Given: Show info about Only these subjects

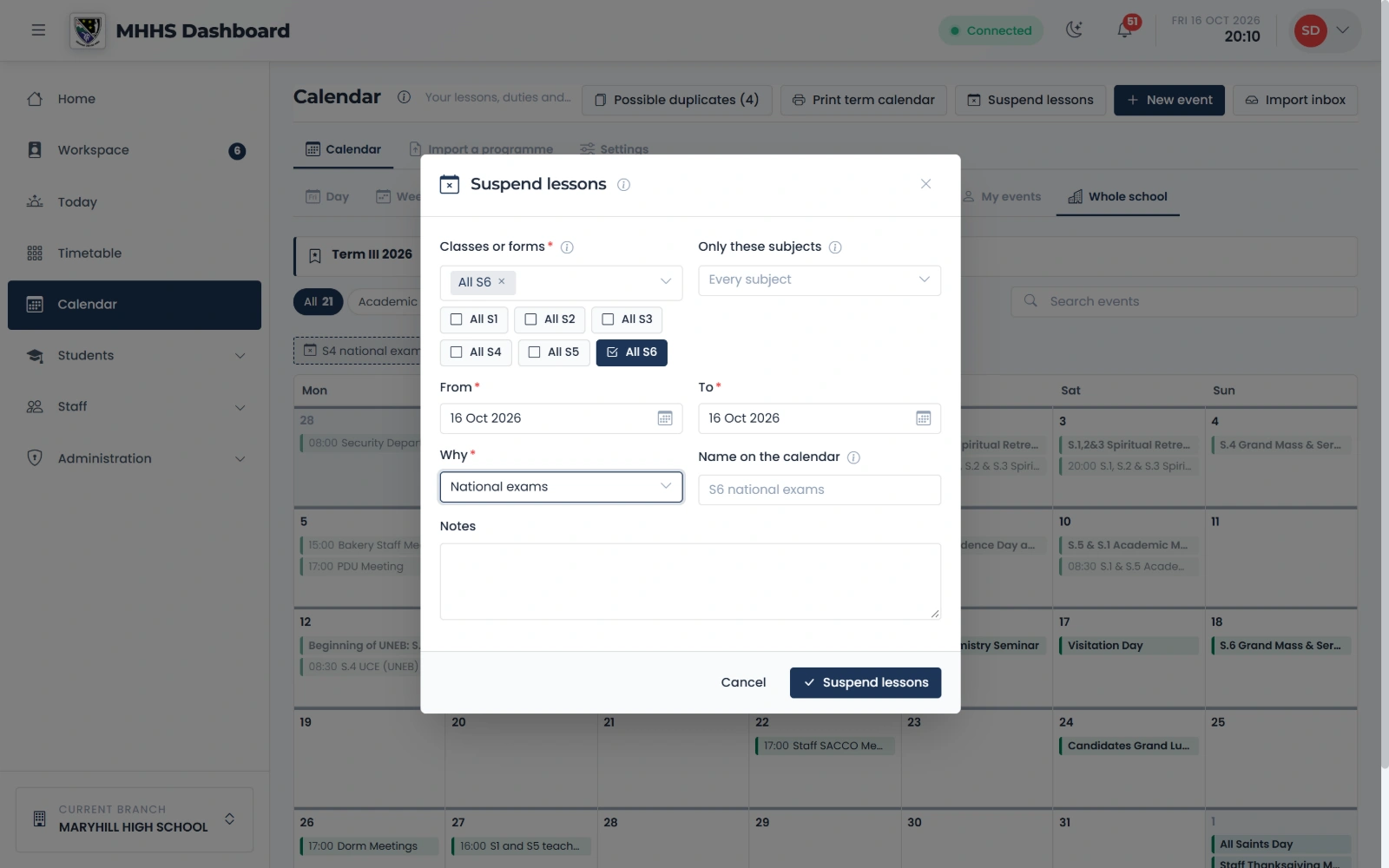Looking at the screenshot, I should (835, 247).
